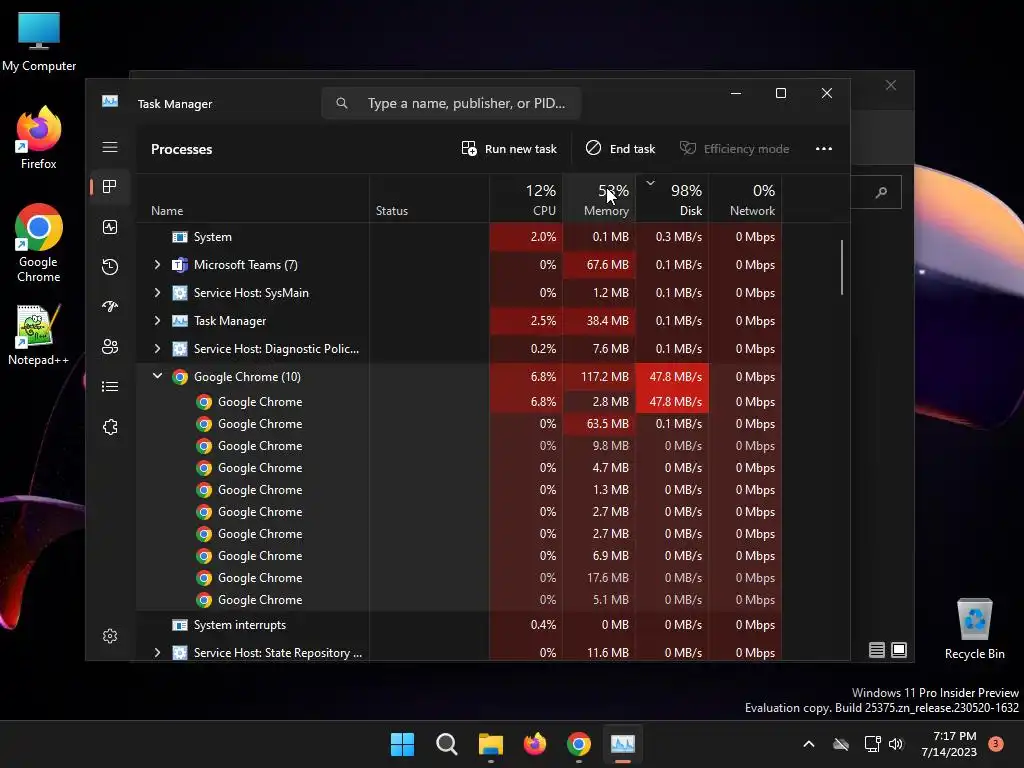Open the Firefox desktop shortcut
The height and width of the screenshot is (768, 1024).
point(39,138)
